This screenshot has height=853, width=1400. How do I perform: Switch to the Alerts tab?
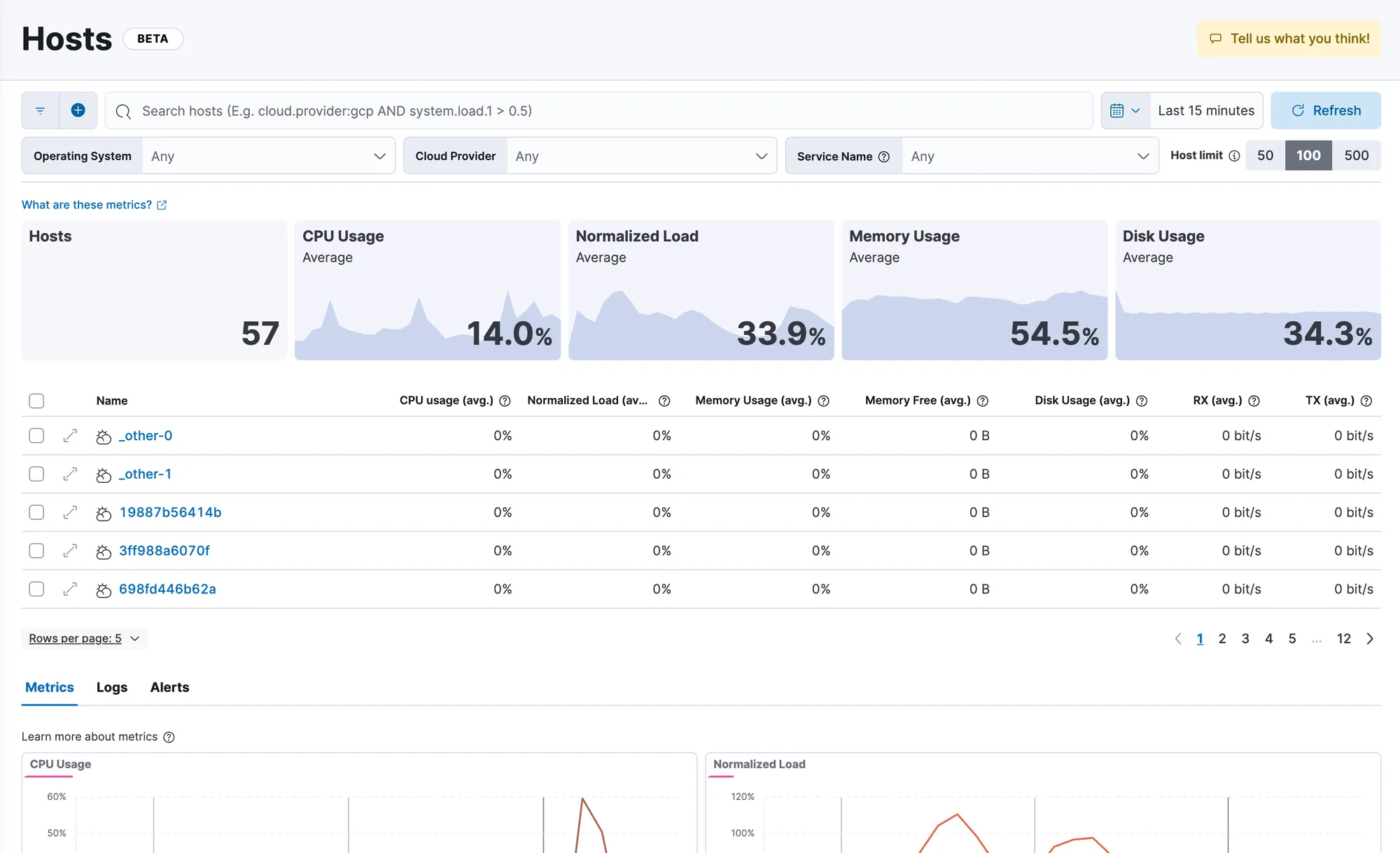[169, 687]
